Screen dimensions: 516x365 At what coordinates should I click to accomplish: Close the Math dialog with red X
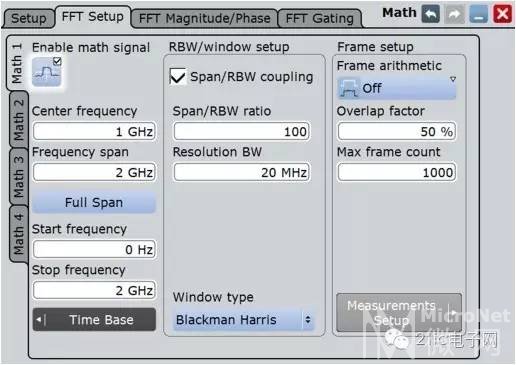tap(503, 14)
